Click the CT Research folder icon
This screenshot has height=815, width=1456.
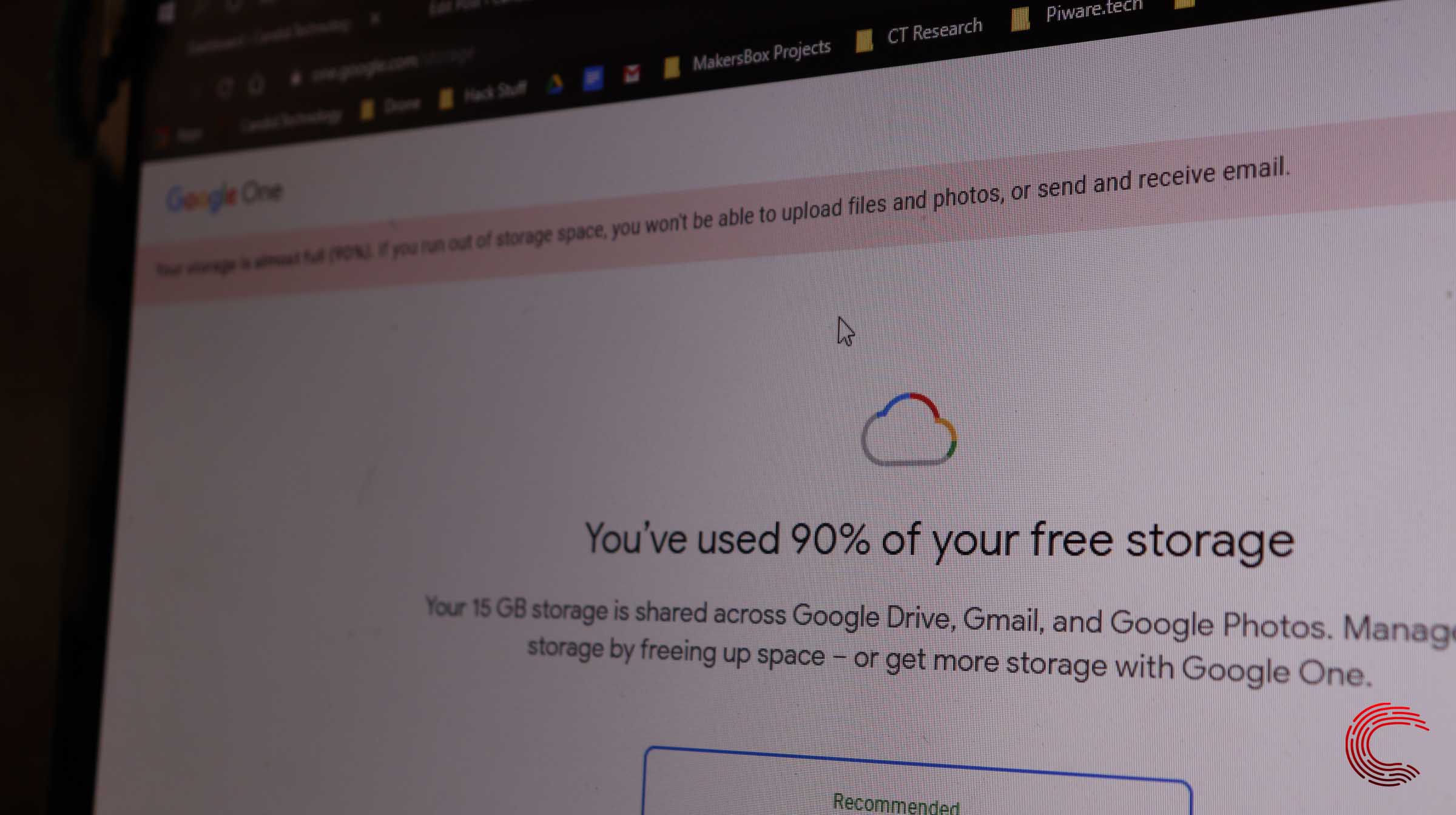point(864,41)
